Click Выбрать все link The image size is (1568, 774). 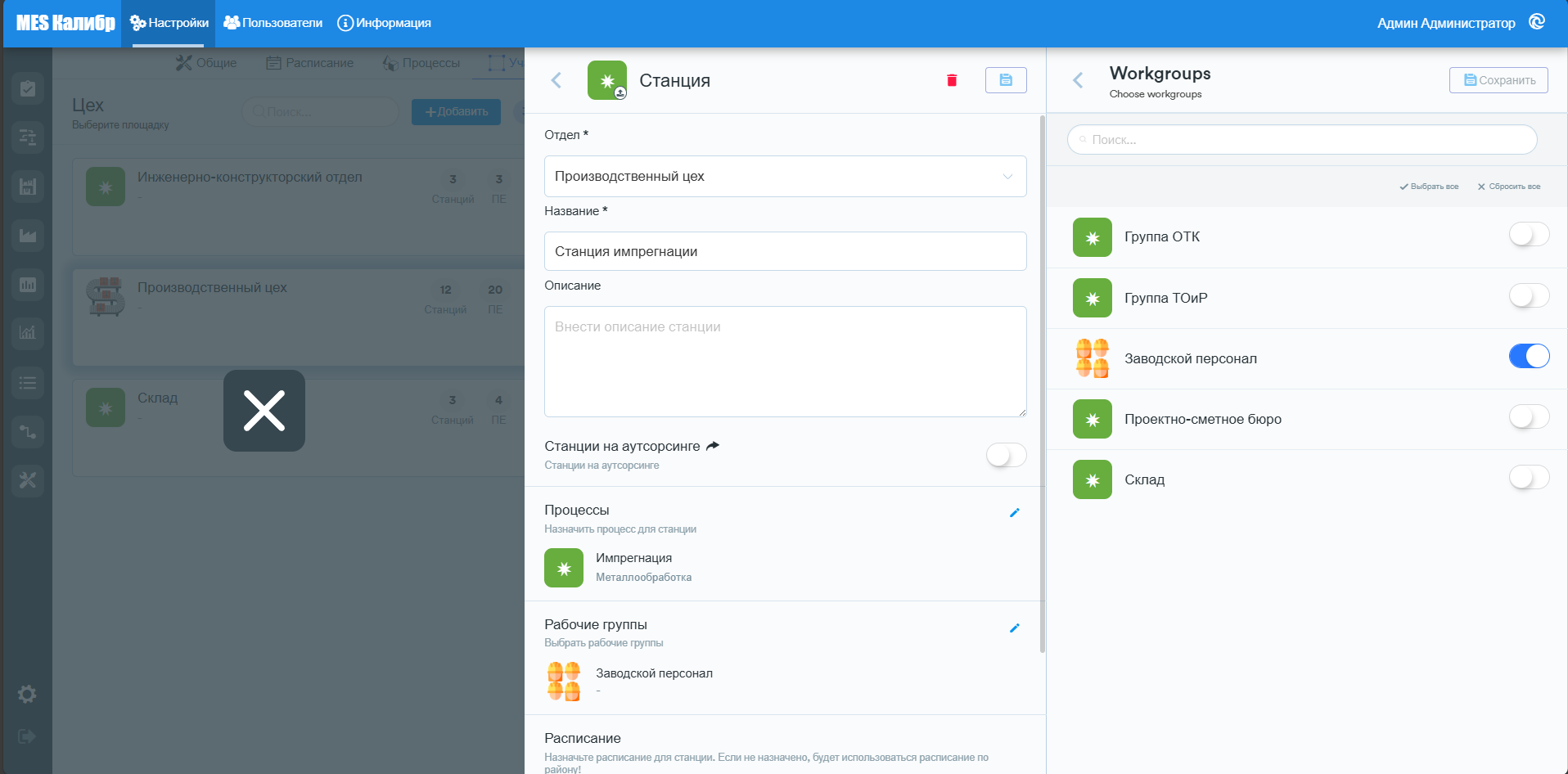1429,187
